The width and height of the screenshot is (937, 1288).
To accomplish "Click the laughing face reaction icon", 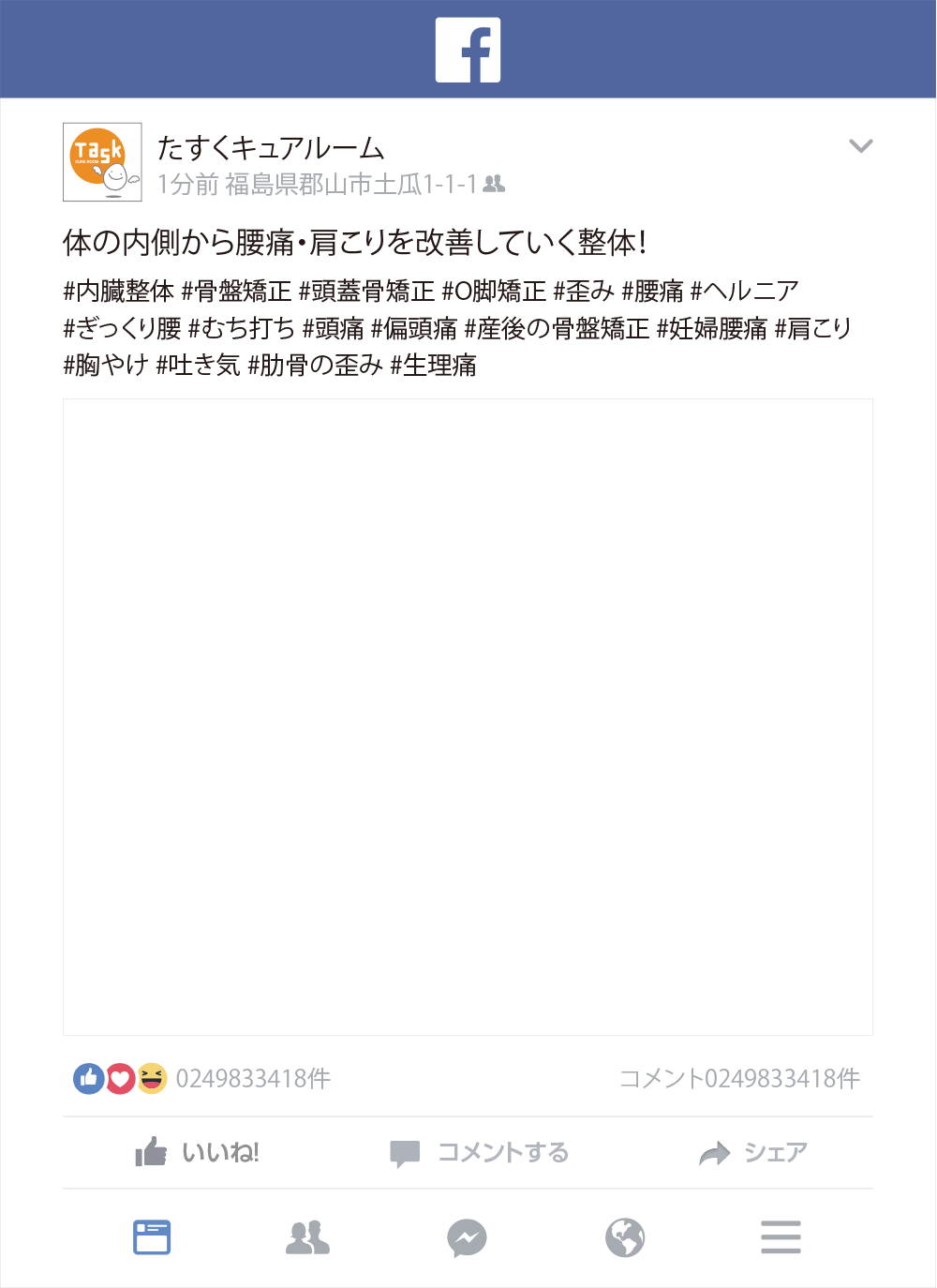I will click(152, 1079).
